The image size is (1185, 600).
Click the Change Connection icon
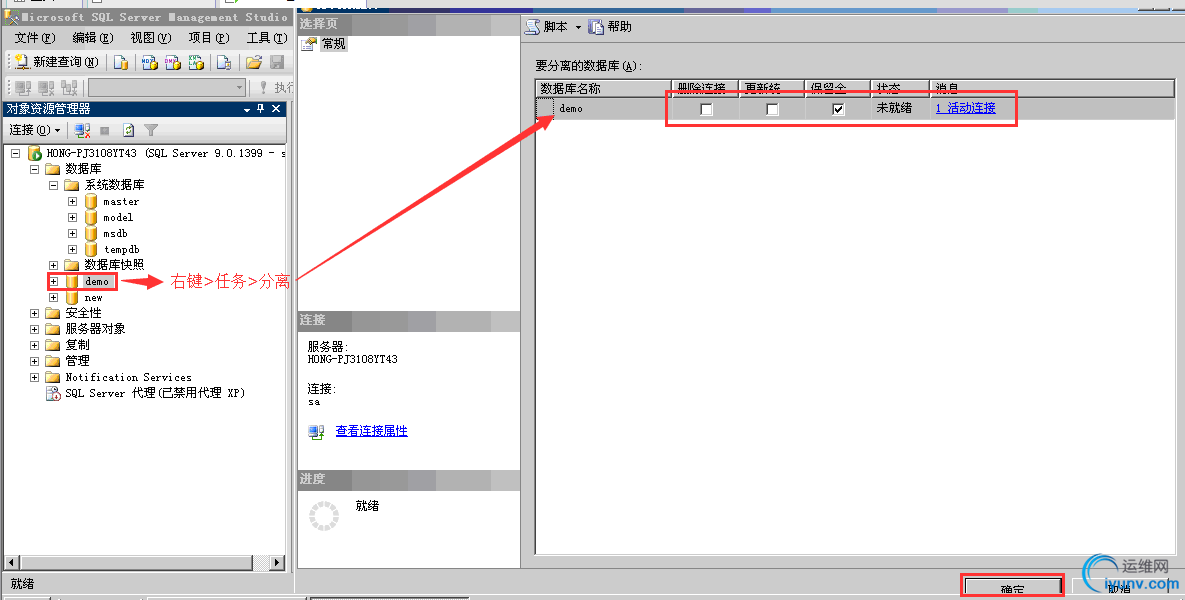point(70,88)
